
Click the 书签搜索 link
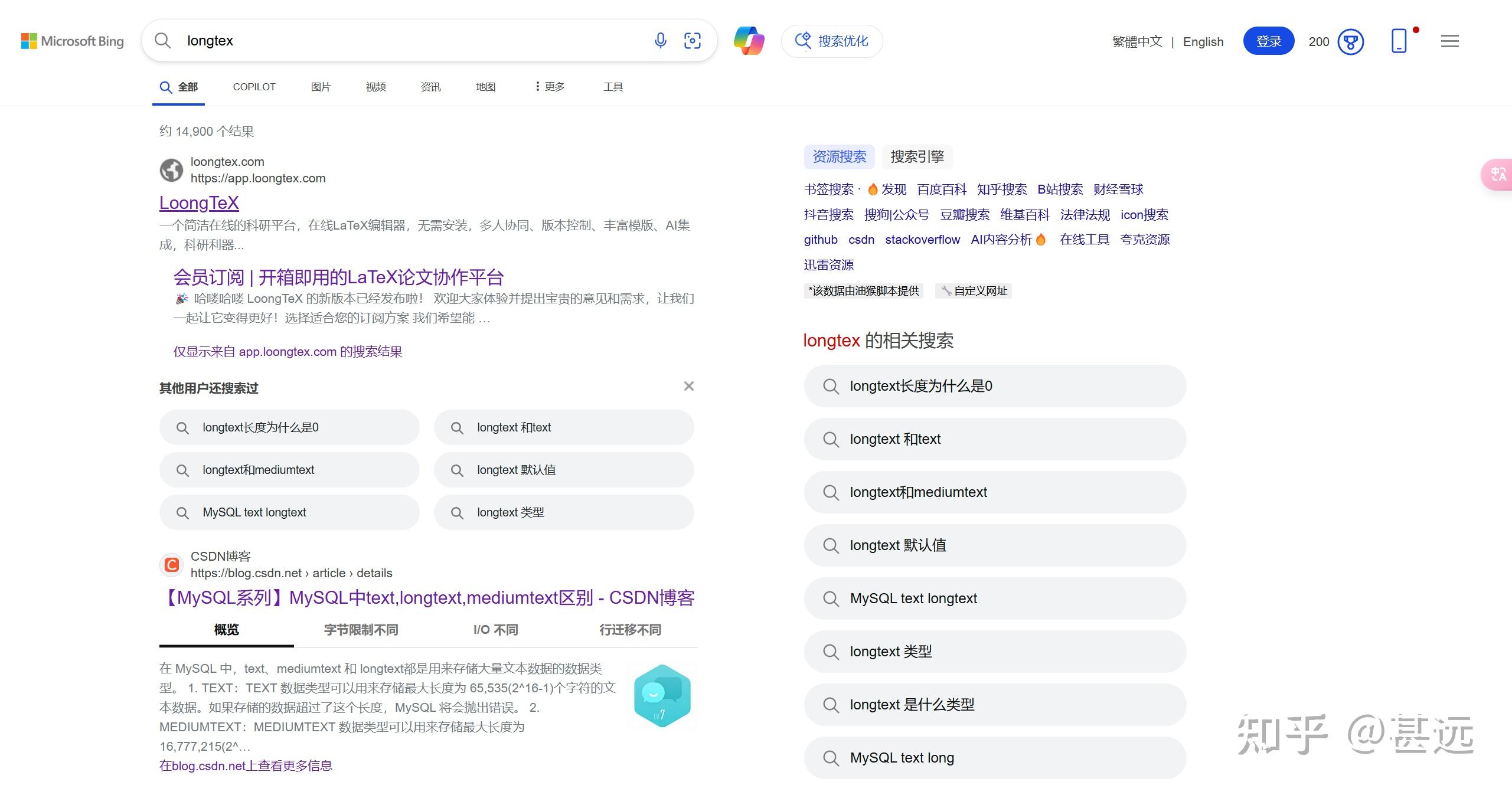828,189
